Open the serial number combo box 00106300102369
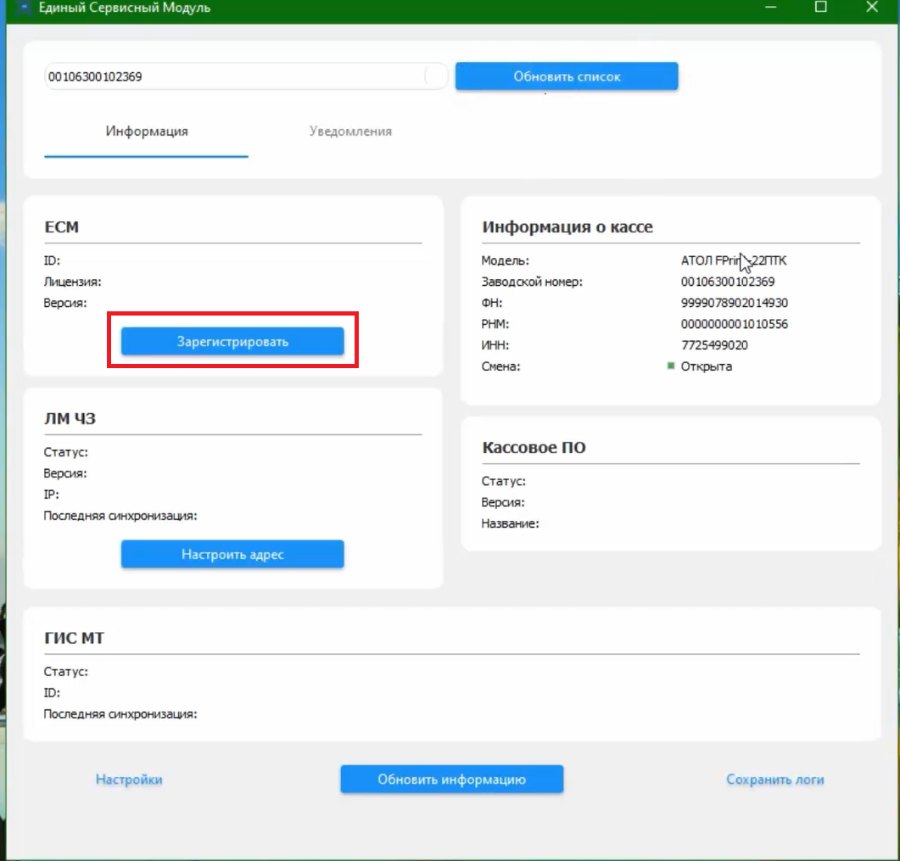This screenshot has width=900, height=861. pyautogui.click(x=246, y=76)
